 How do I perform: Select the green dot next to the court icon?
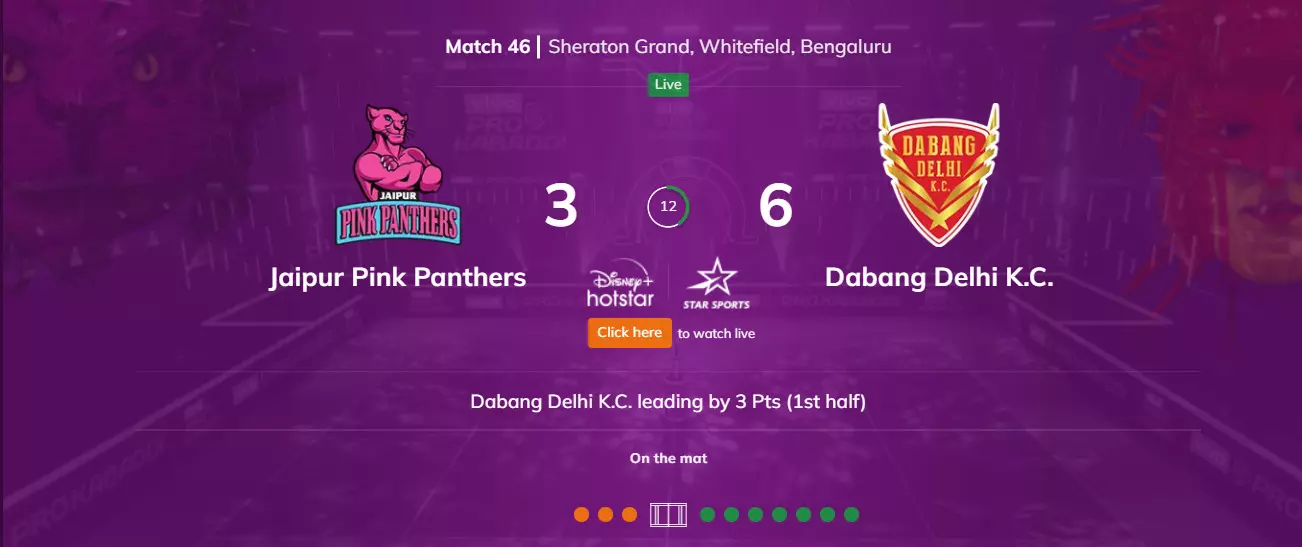point(708,515)
